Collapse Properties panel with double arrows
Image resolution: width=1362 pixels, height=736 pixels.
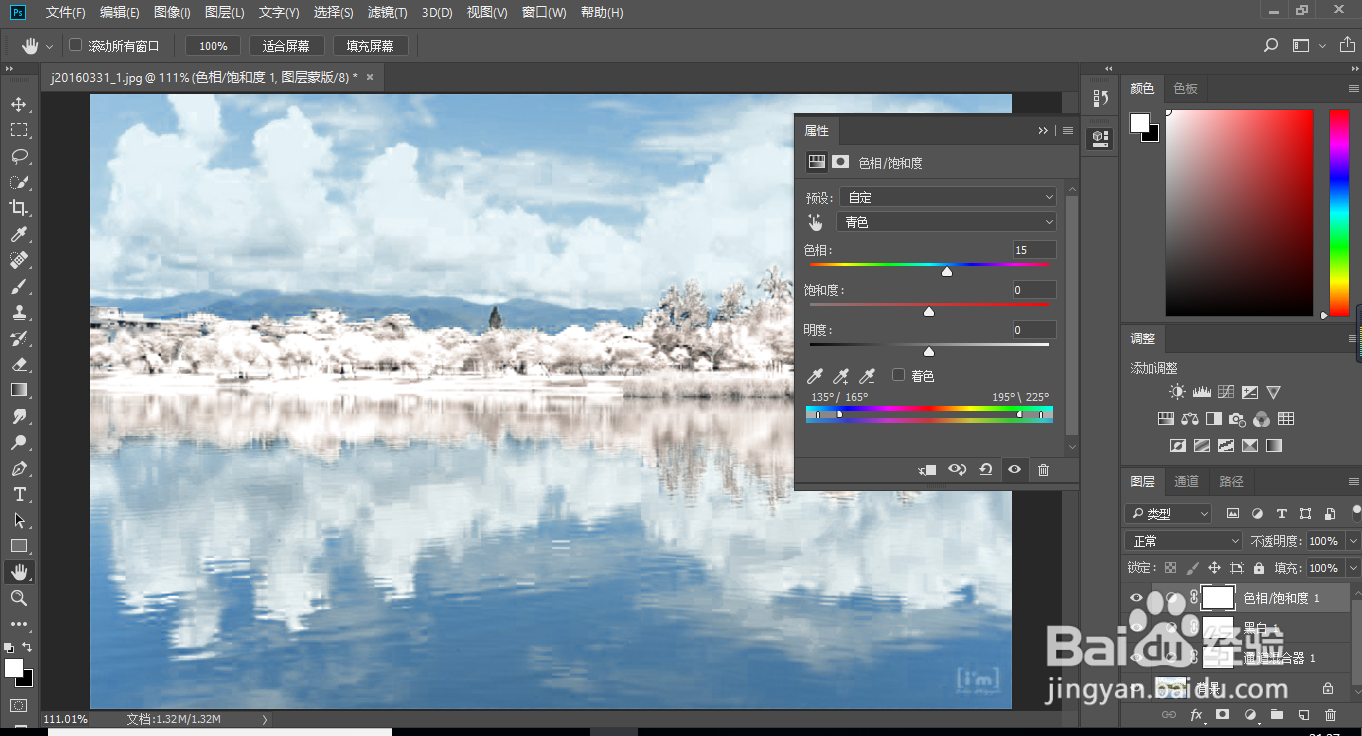(x=1043, y=130)
